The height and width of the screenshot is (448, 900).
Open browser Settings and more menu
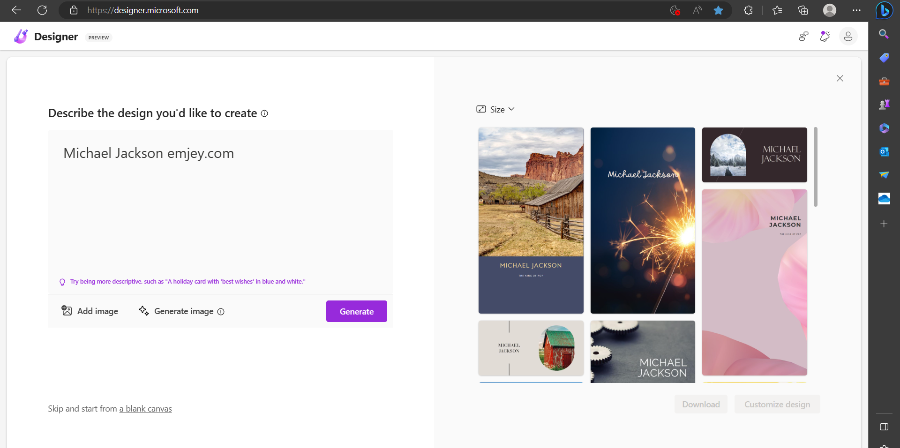coord(856,10)
